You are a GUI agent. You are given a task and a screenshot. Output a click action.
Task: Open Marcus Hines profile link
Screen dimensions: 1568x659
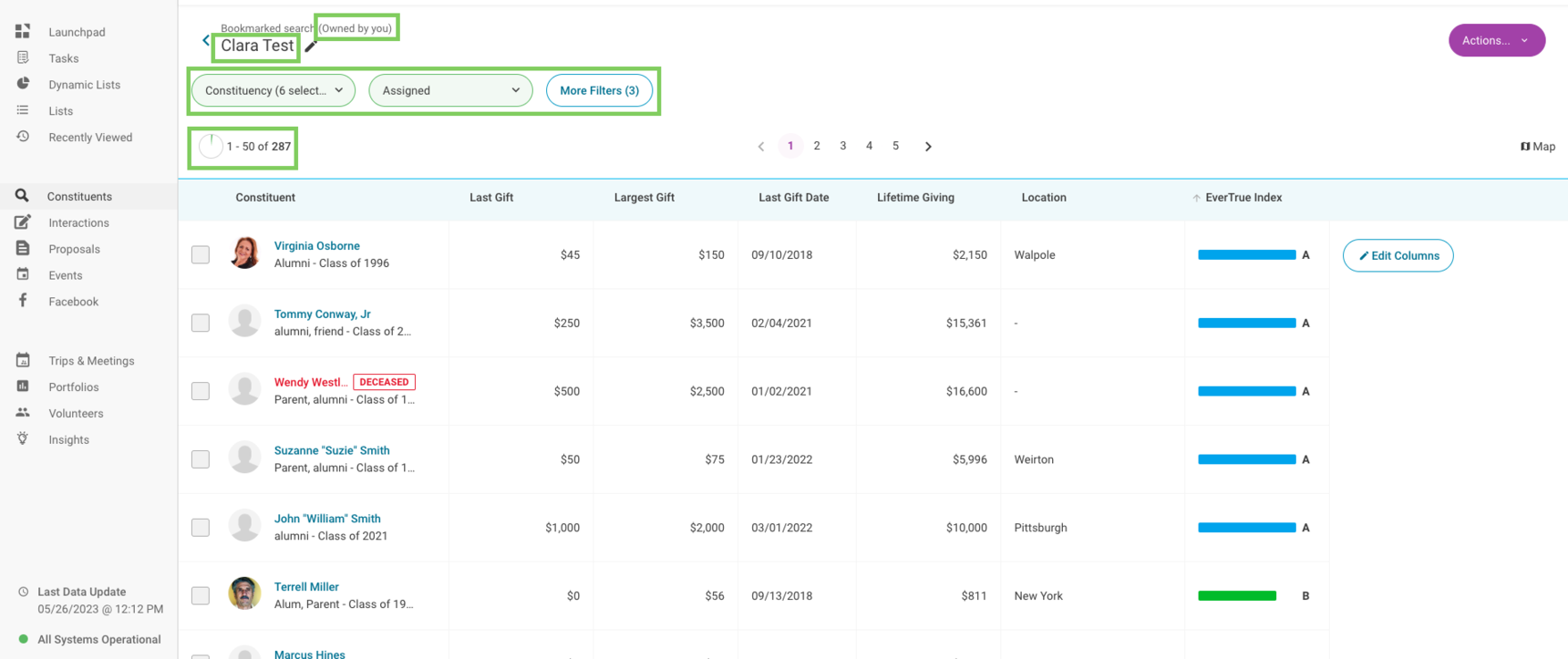(310, 654)
